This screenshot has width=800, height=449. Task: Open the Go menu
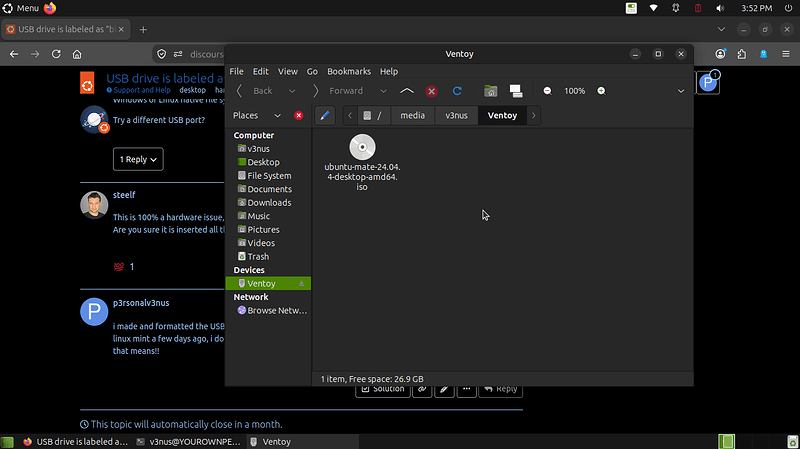pos(312,71)
